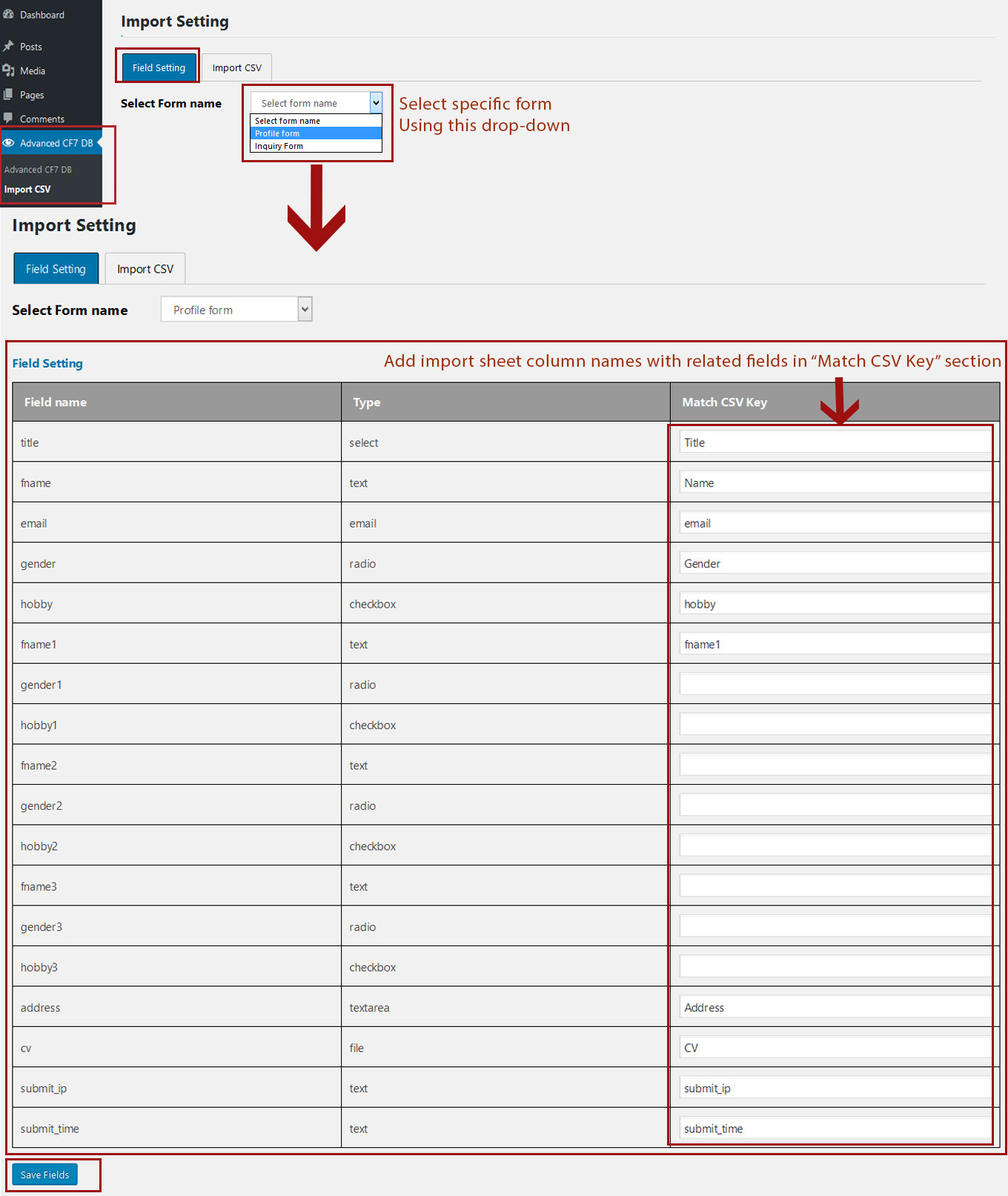Viewport: 1008px width, 1196px height.
Task: Click CSV key field for fname1 row
Action: [835, 644]
